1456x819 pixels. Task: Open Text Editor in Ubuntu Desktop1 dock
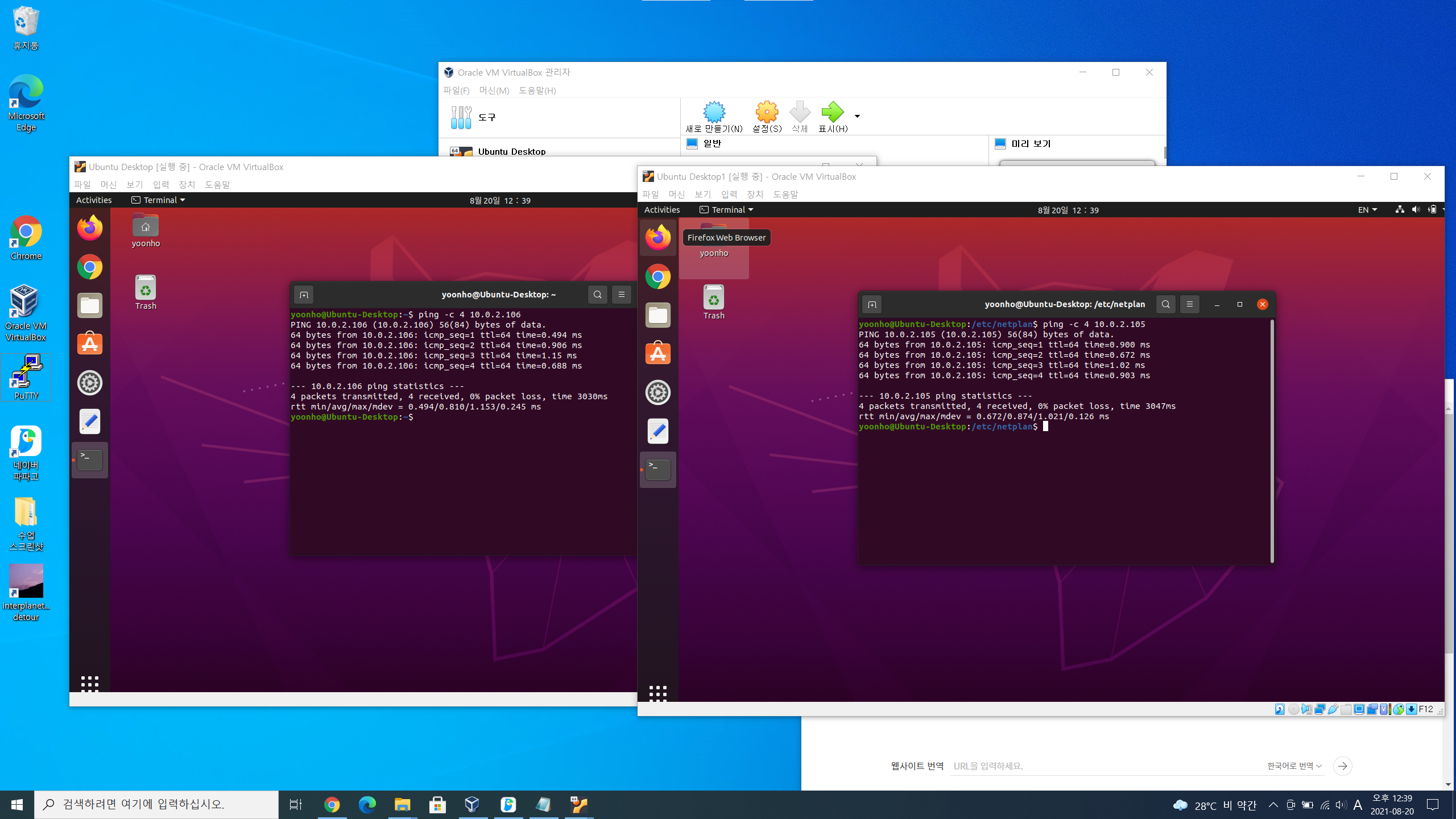pyautogui.click(x=658, y=431)
